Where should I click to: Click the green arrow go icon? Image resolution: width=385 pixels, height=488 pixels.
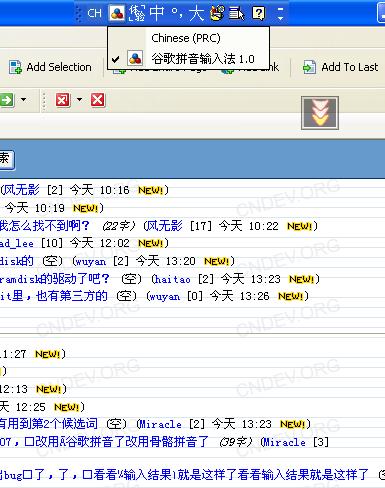(x=7, y=100)
